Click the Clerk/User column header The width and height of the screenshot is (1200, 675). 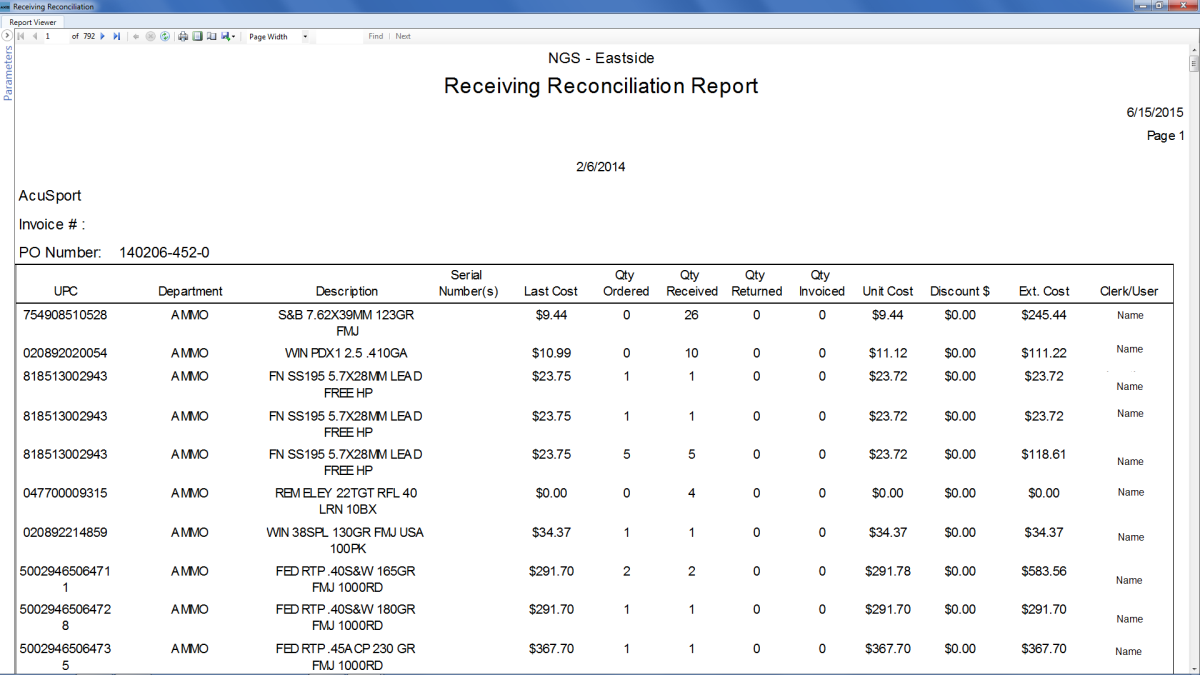[1129, 291]
